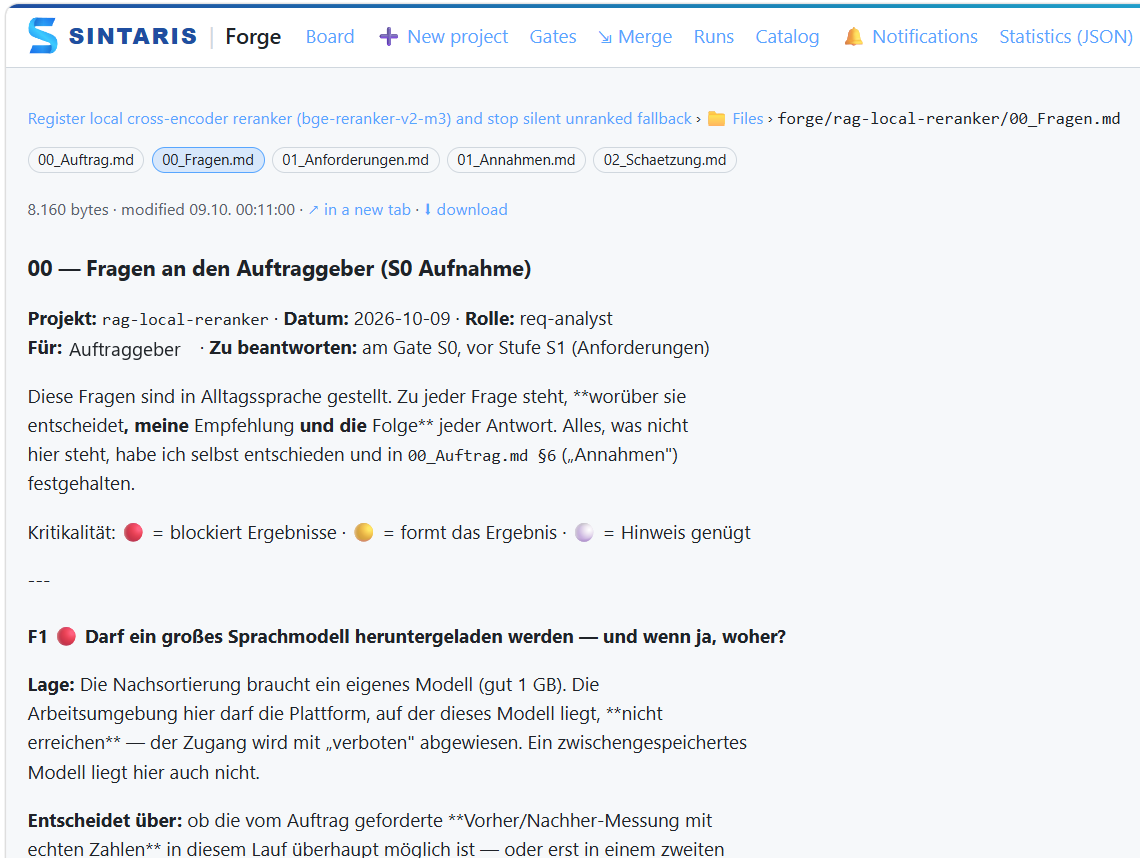Click the plus icon beside New project

click(x=389, y=36)
